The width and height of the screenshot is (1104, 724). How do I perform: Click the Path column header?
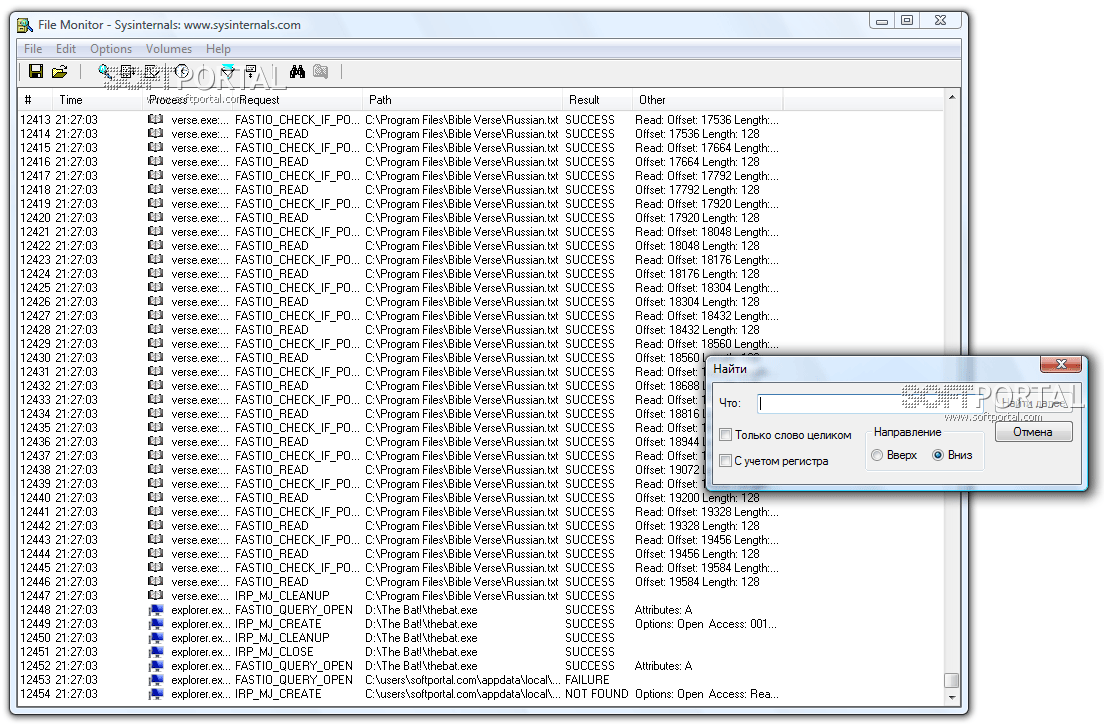463,100
